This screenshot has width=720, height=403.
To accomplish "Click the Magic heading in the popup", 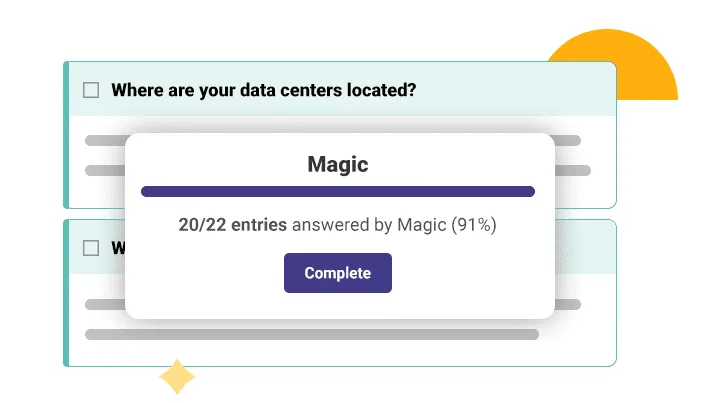I will [x=338, y=164].
